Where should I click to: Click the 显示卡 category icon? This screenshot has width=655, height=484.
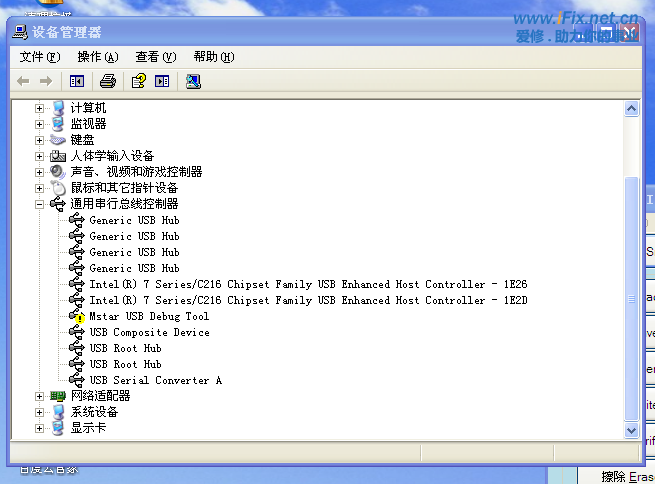[x=58, y=428]
